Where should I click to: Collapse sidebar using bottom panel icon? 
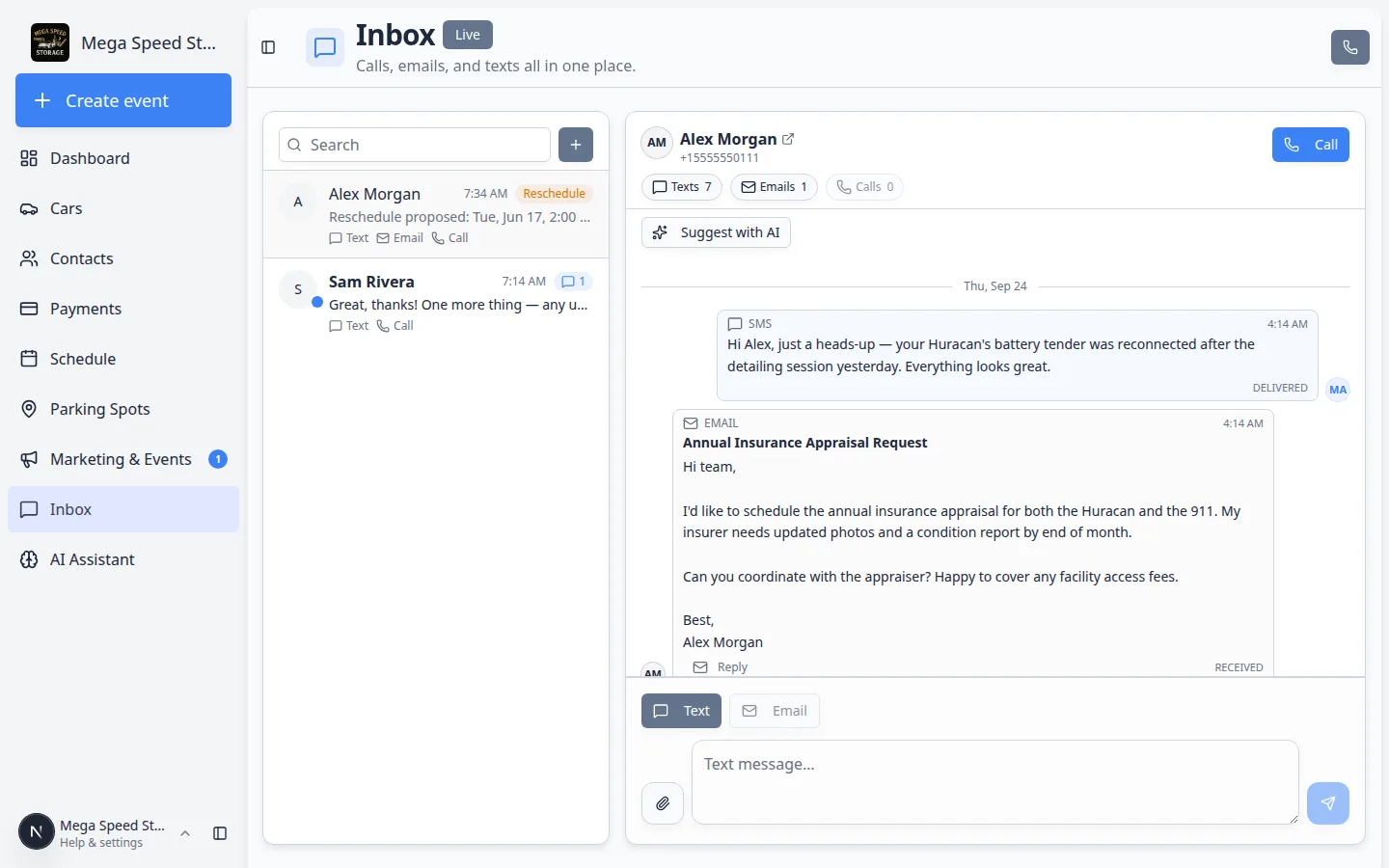click(x=220, y=833)
